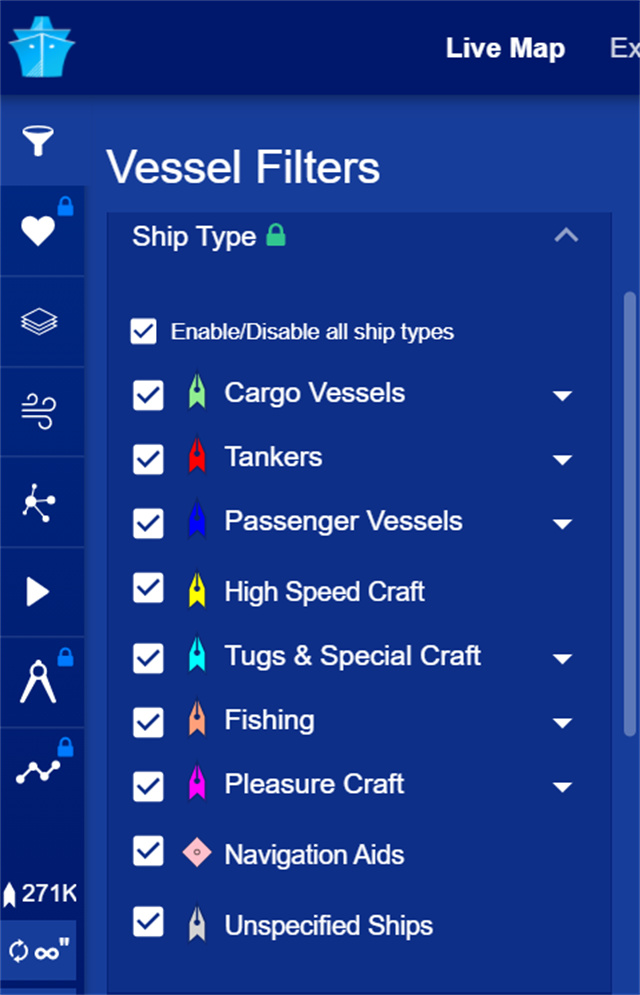Toggle Enable/Disable all ship types checkbox

tap(144, 332)
